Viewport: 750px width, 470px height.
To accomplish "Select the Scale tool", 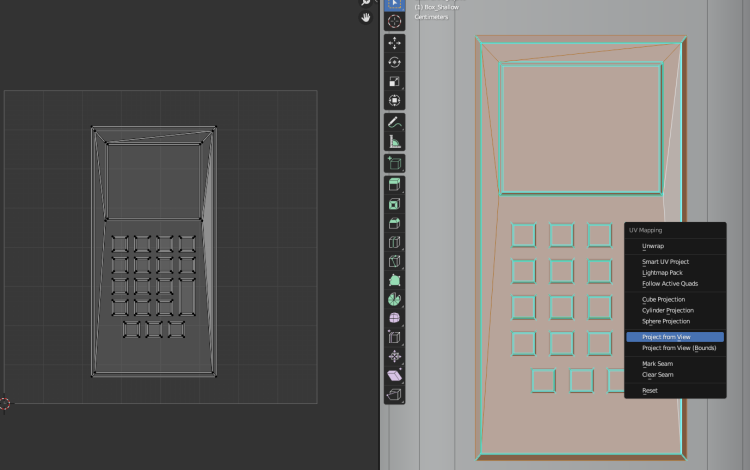I will pos(394,81).
